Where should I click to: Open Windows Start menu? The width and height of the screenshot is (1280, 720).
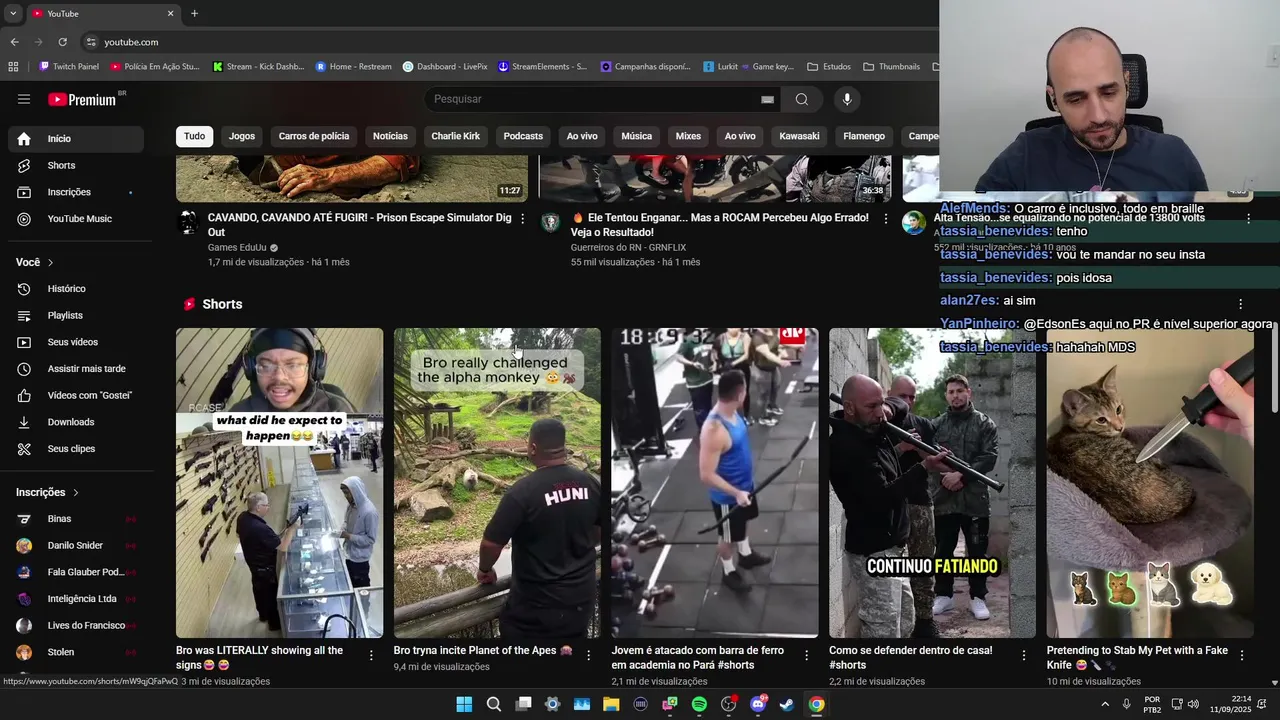click(464, 704)
